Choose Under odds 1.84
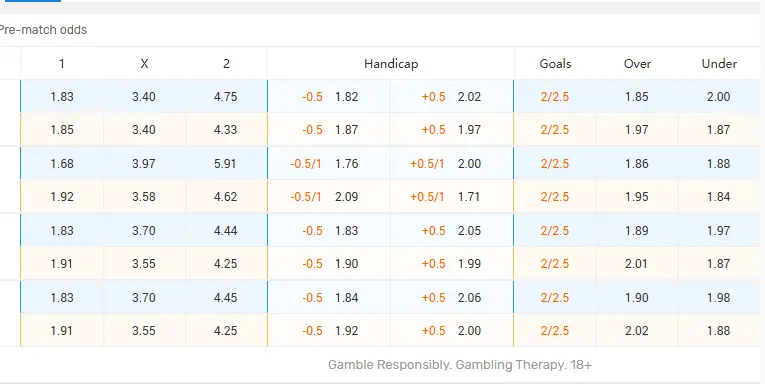Viewport: 765px width, 384px height. [719, 197]
